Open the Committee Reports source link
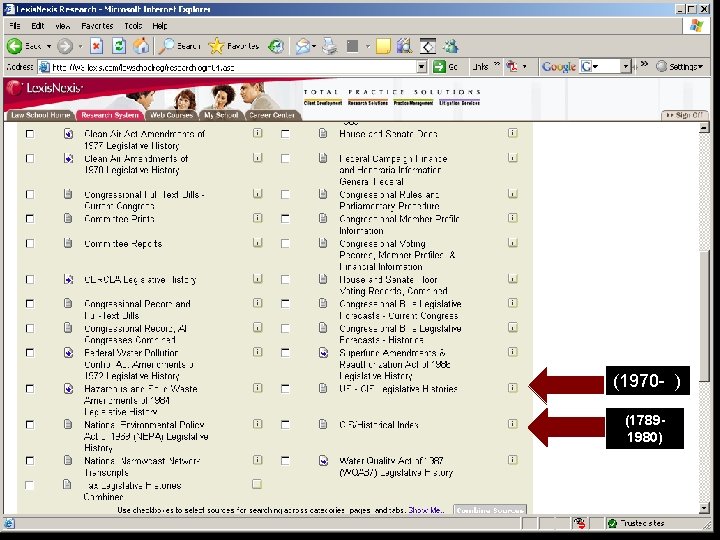The image size is (720, 540). click(123, 243)
